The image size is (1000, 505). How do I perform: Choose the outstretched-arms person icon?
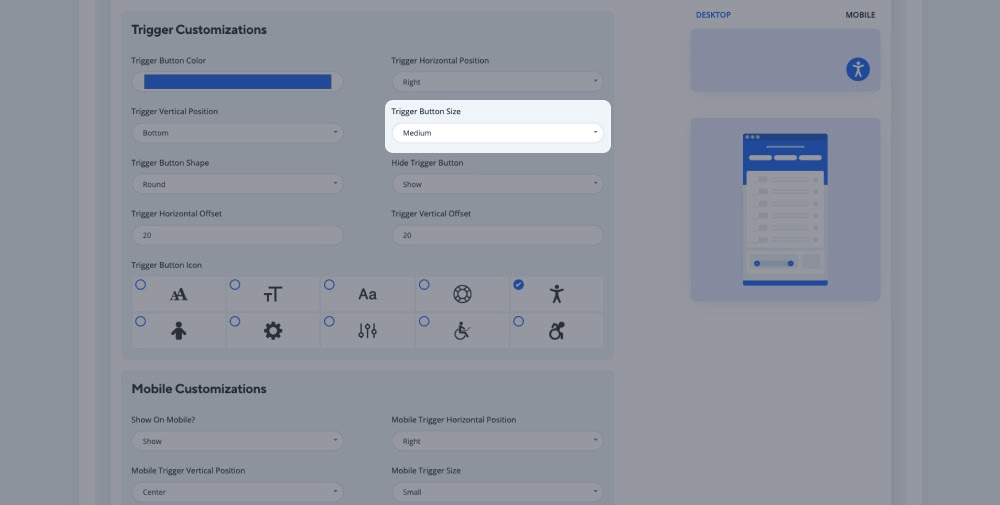(557, 294)
